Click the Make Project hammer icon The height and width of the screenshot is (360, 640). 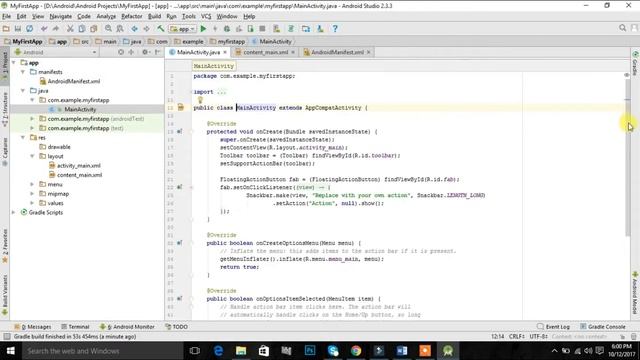(x=161, y=29)
